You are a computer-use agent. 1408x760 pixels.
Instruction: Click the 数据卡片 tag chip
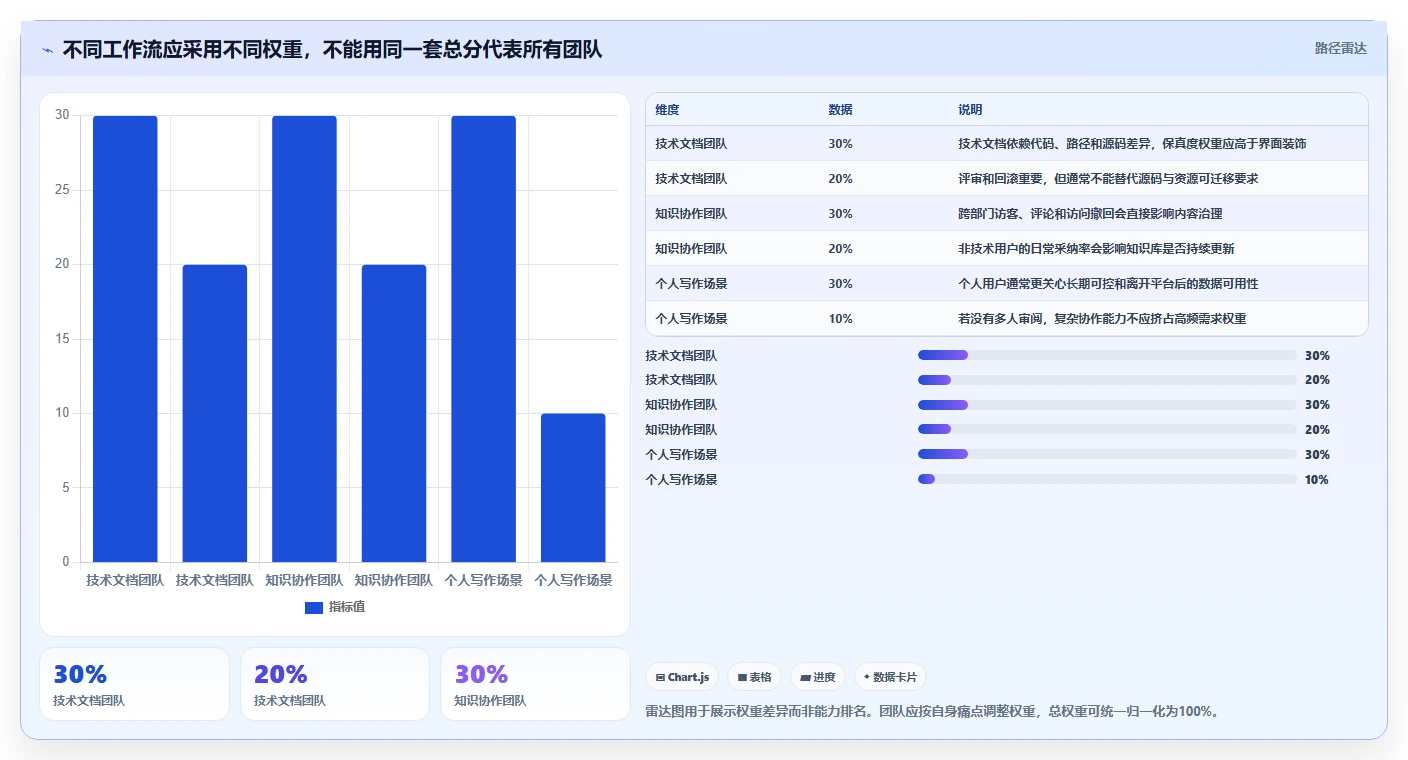(x=890, y=677)
